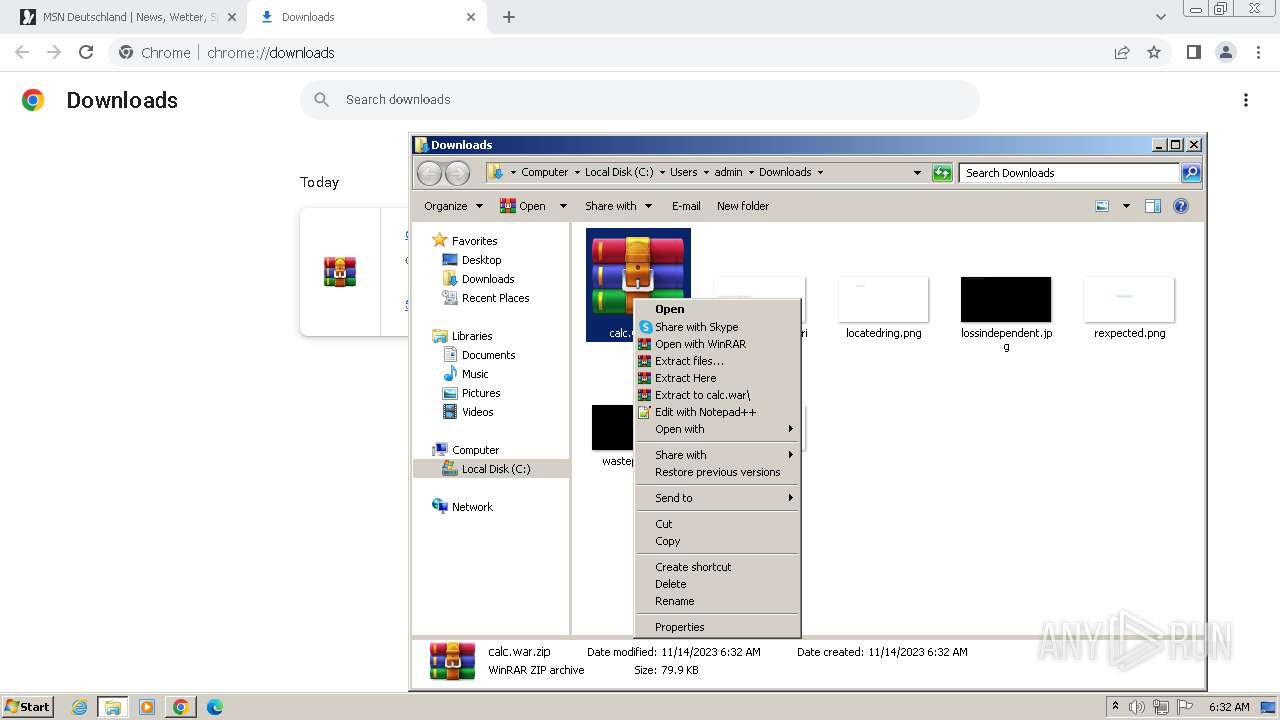Expand Share with submenu in context menu
Screen dimensions: 1280x720
(717, 455)
